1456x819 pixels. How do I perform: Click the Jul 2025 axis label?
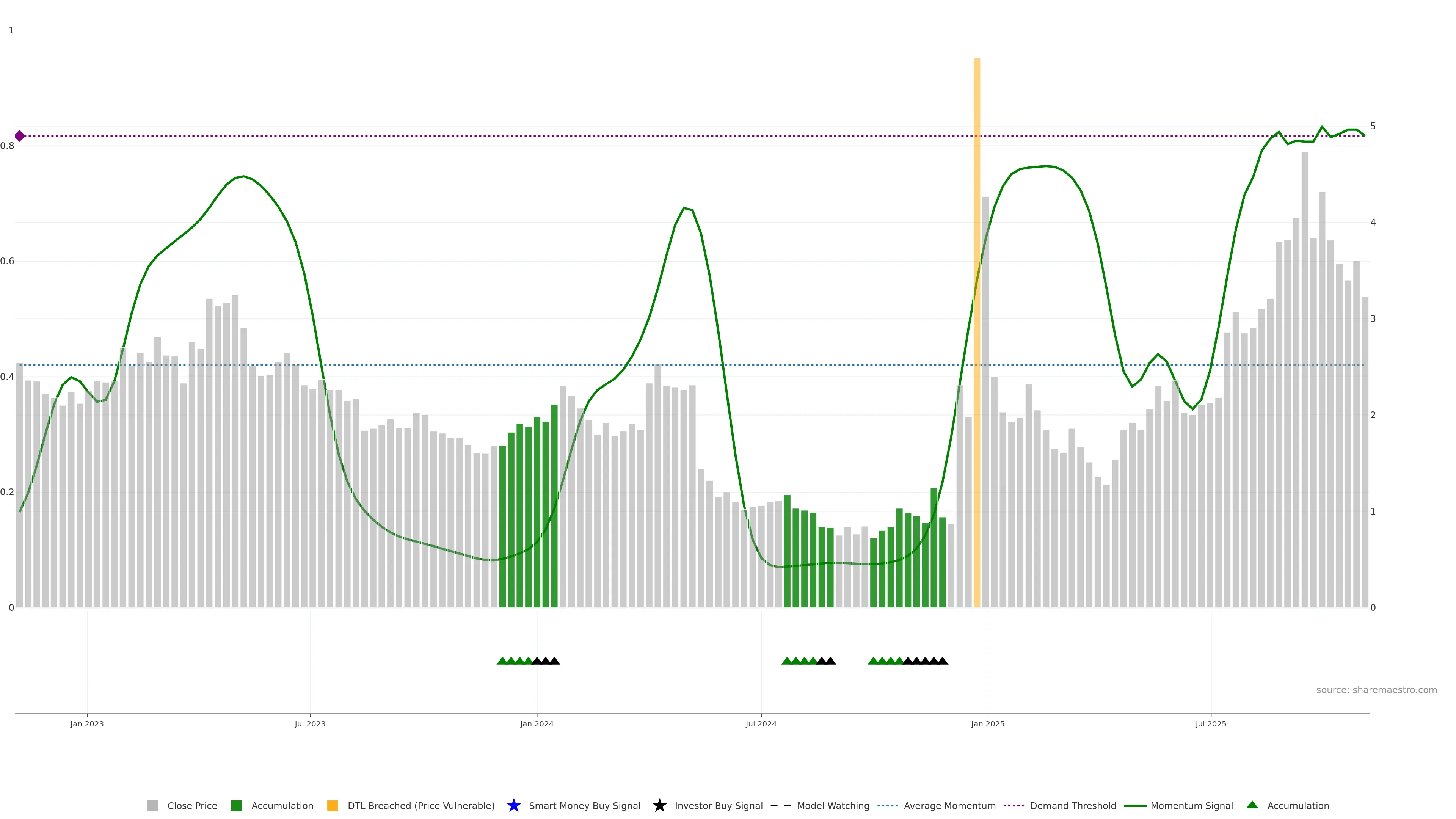tap(1211, 723)
